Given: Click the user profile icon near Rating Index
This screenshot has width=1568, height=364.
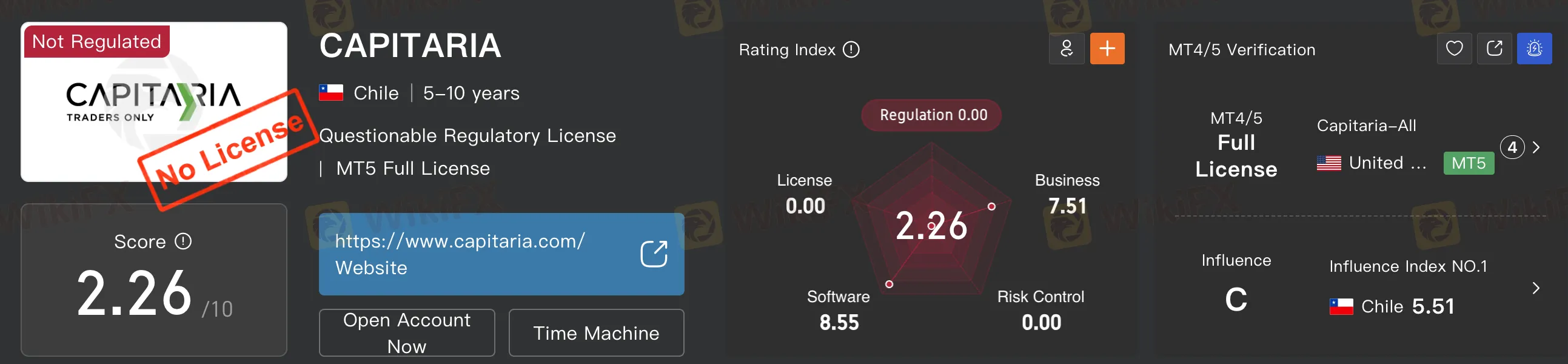Looking at the screenshot, I should (1066, 49).
